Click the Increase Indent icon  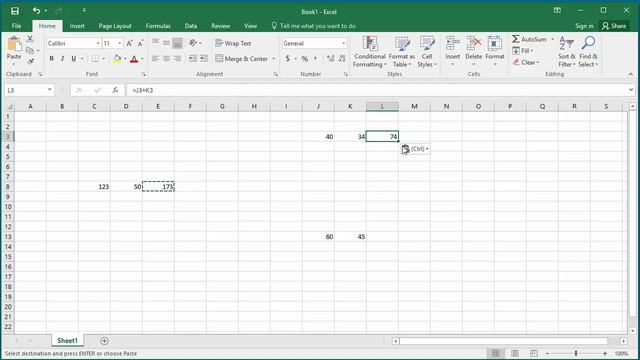pyautogui.click(x=204, y=59)
